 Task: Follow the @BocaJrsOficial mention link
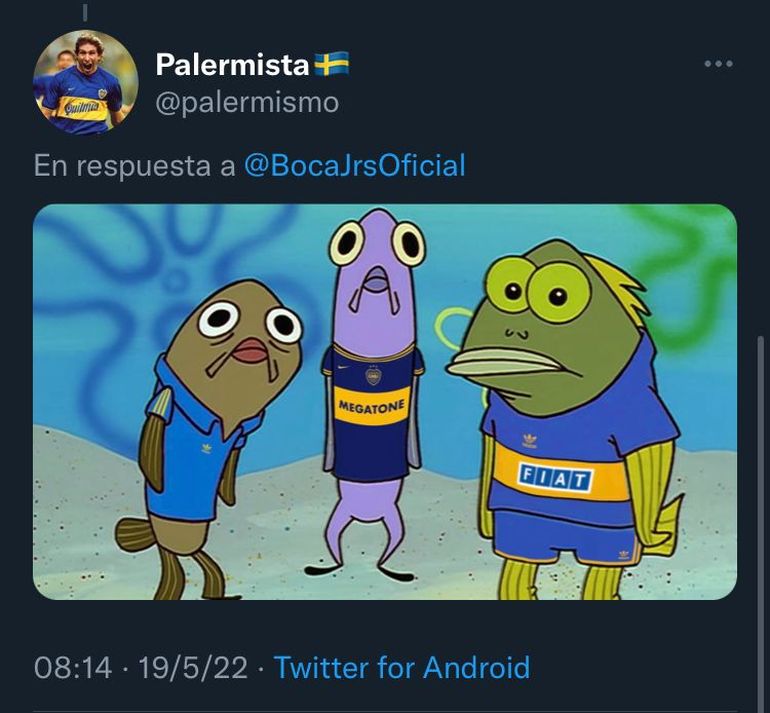pos(354,165)
